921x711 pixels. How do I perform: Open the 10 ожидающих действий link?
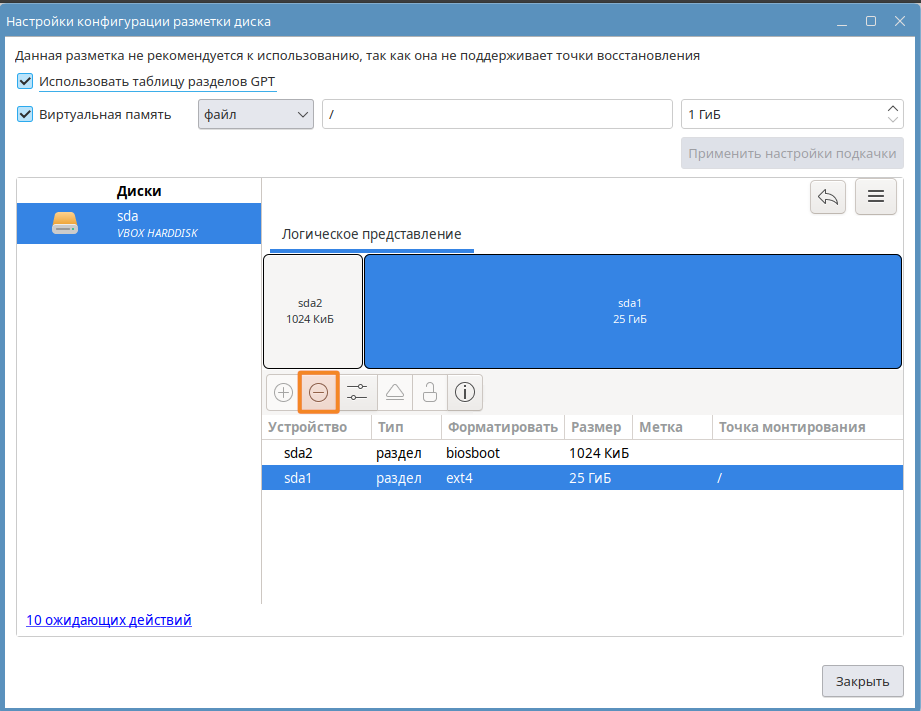coord(109,620)
